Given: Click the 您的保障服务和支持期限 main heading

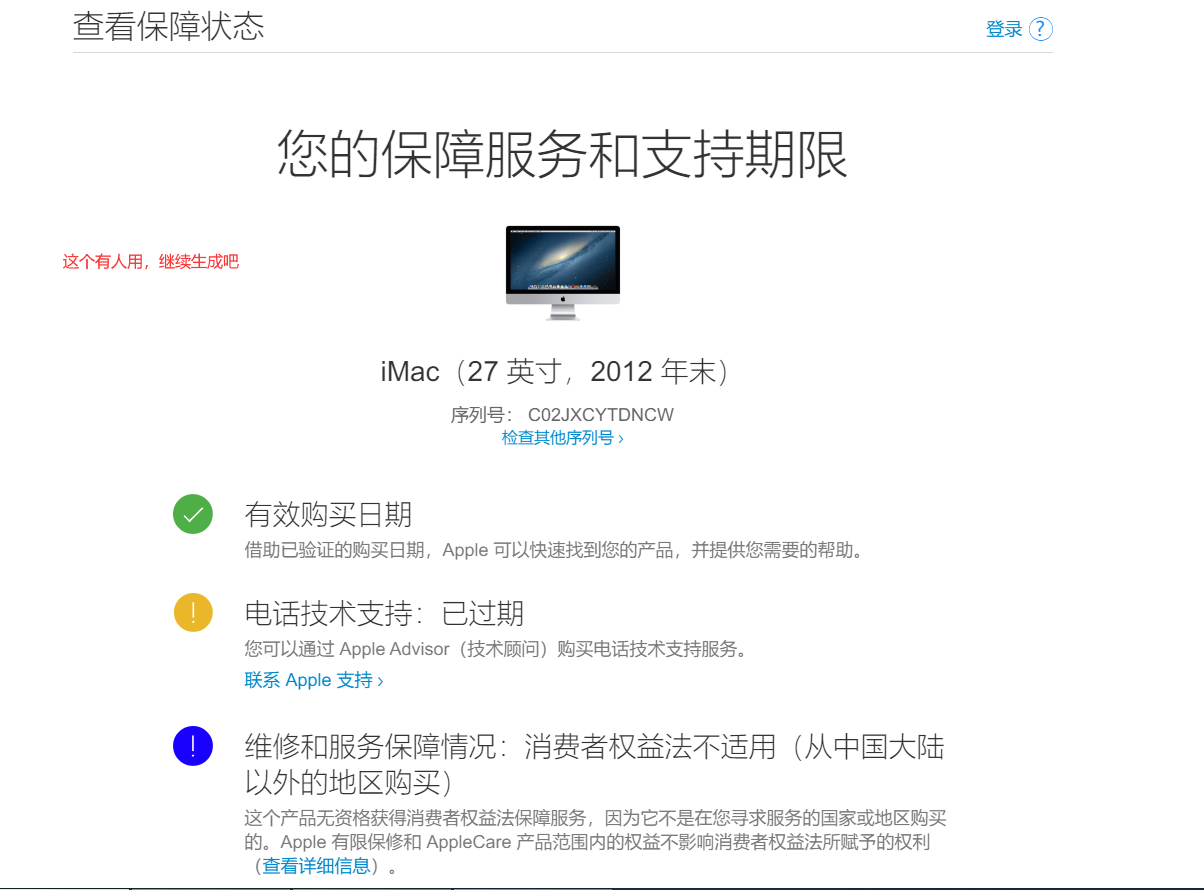Looking at the screenshot, I should (562, 154).
